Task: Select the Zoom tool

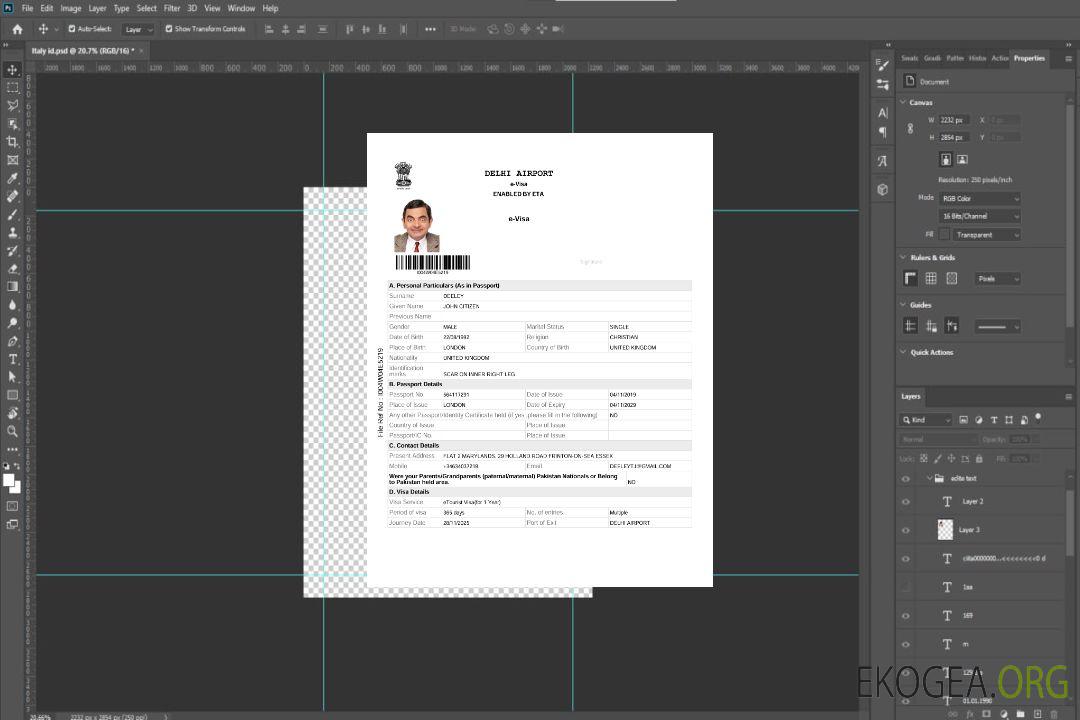Action: (x=12, y=431)
